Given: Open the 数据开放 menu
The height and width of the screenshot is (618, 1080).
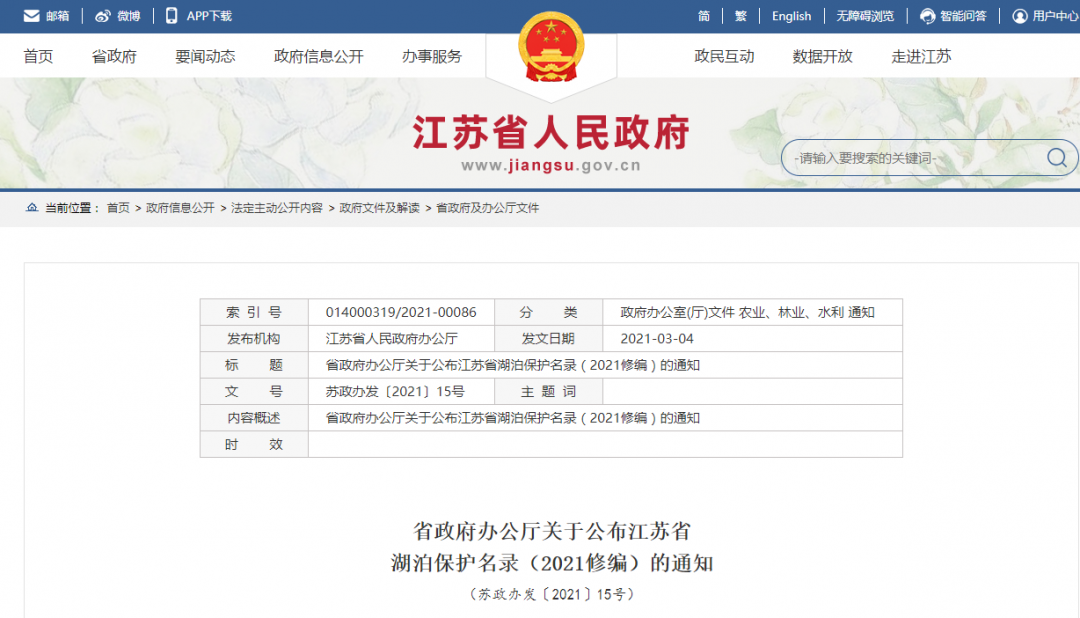Looking at the screenshot, I should click(x=822, y=57).
